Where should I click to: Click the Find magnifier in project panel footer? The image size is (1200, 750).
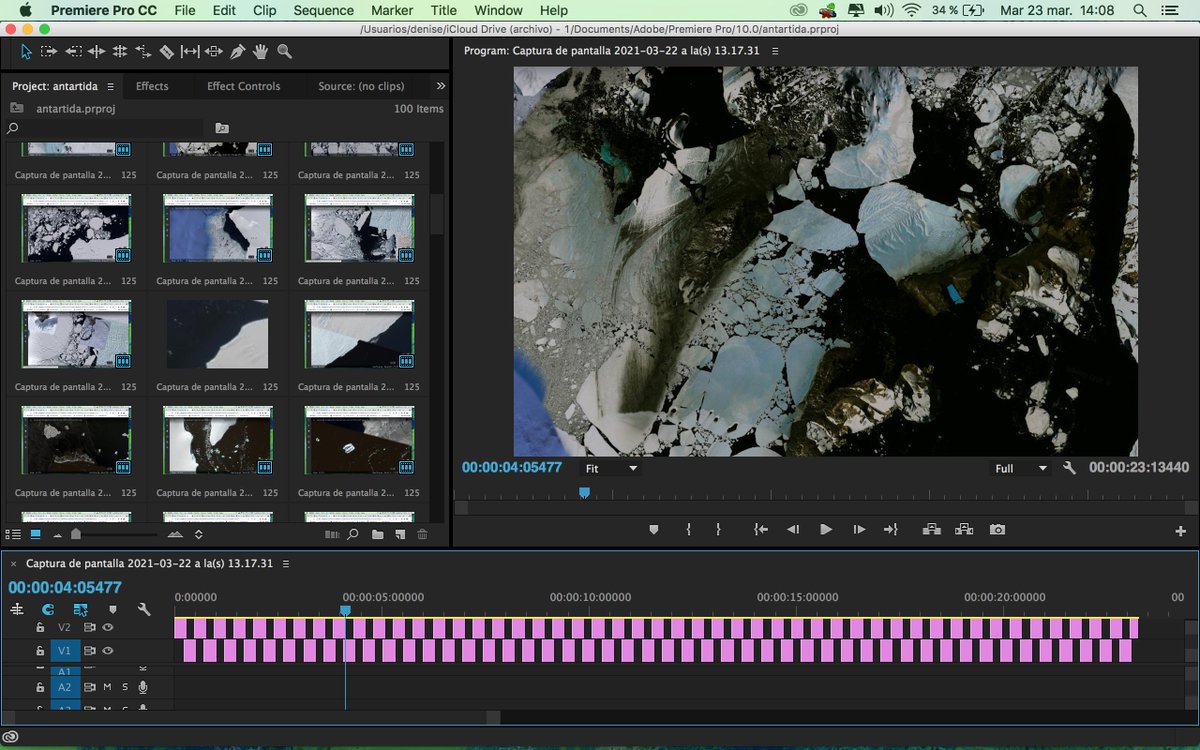(x=353, y=535)
